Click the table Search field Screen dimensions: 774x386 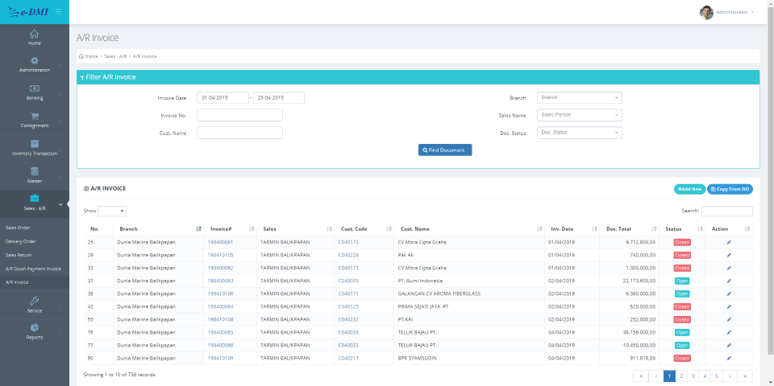(x=727, y=211)
